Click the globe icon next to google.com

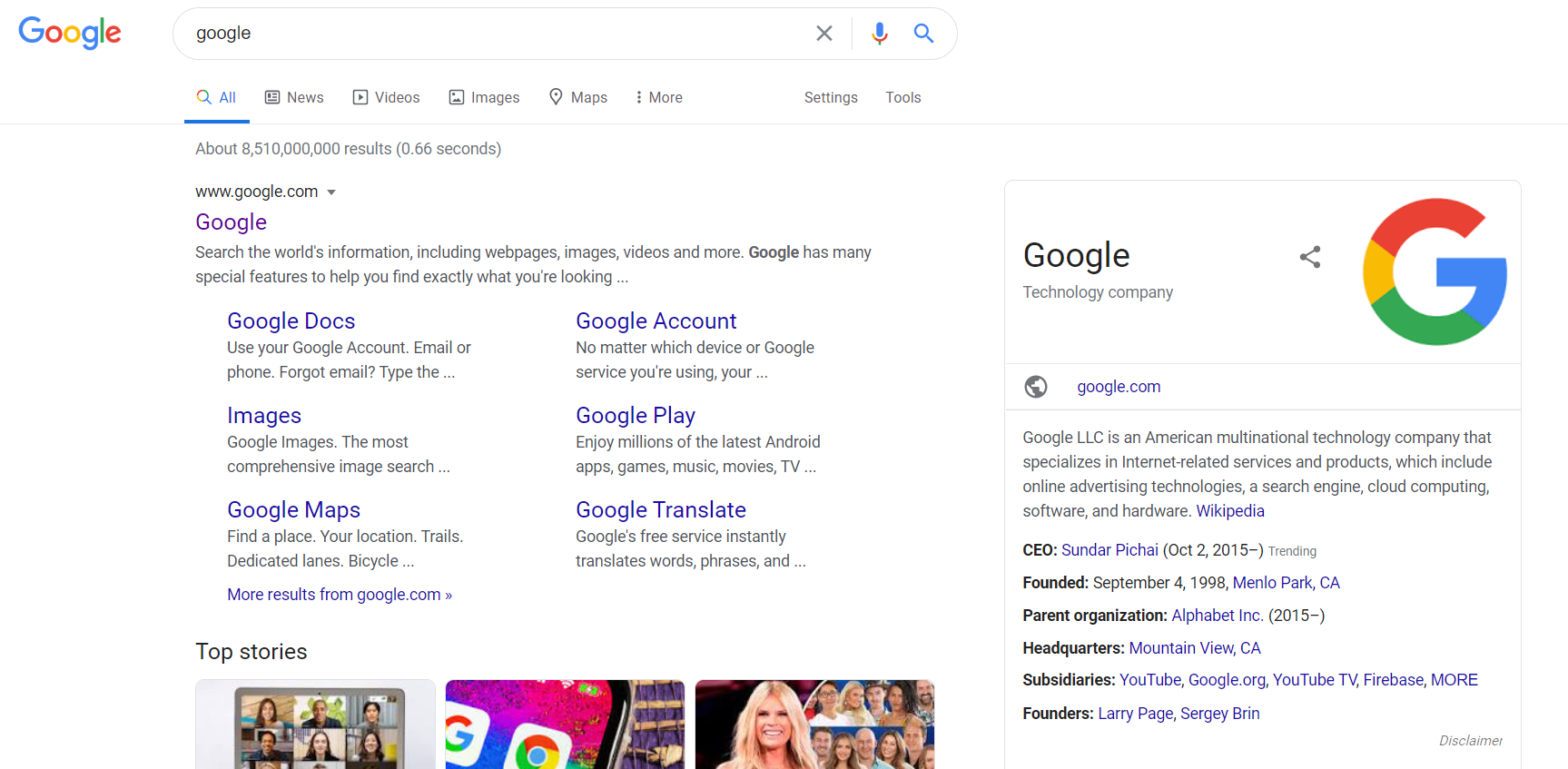point(1035,386)
